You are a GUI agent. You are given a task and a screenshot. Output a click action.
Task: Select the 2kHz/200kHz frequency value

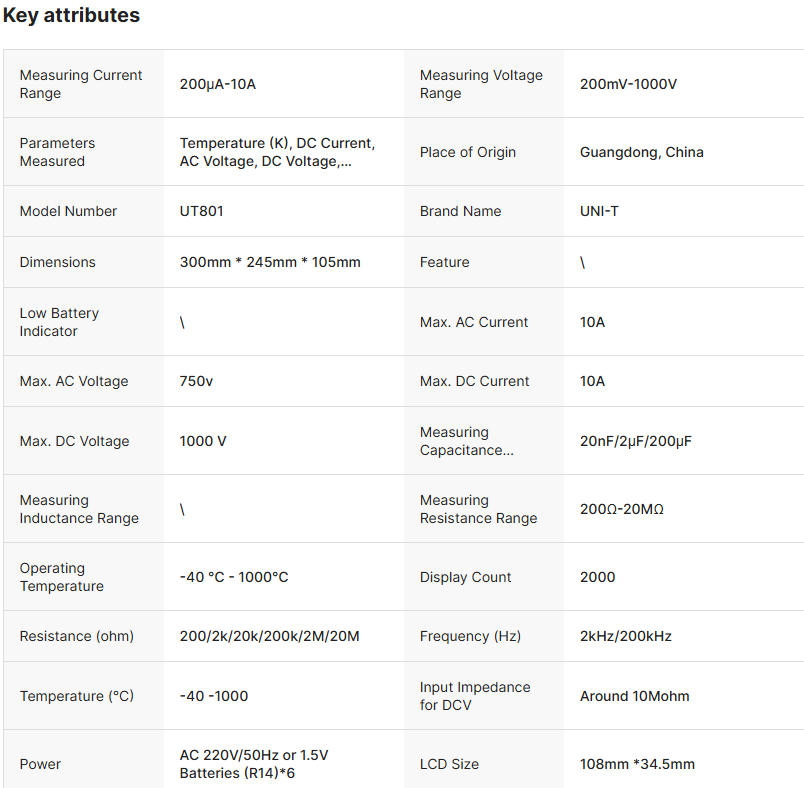coord(625,636)
